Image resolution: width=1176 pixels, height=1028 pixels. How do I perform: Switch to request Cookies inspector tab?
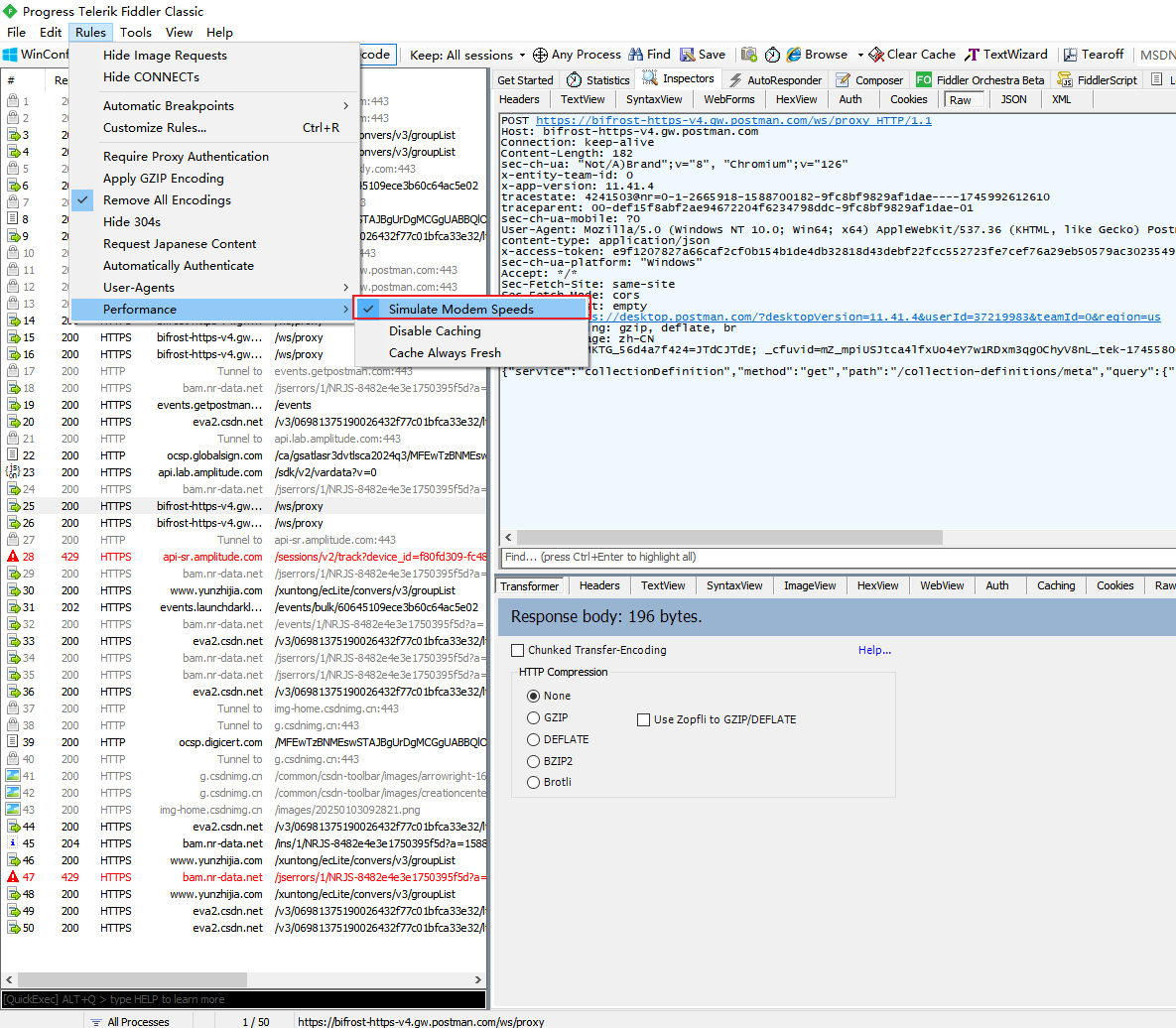pyautogui.click(x=908, y=99)
